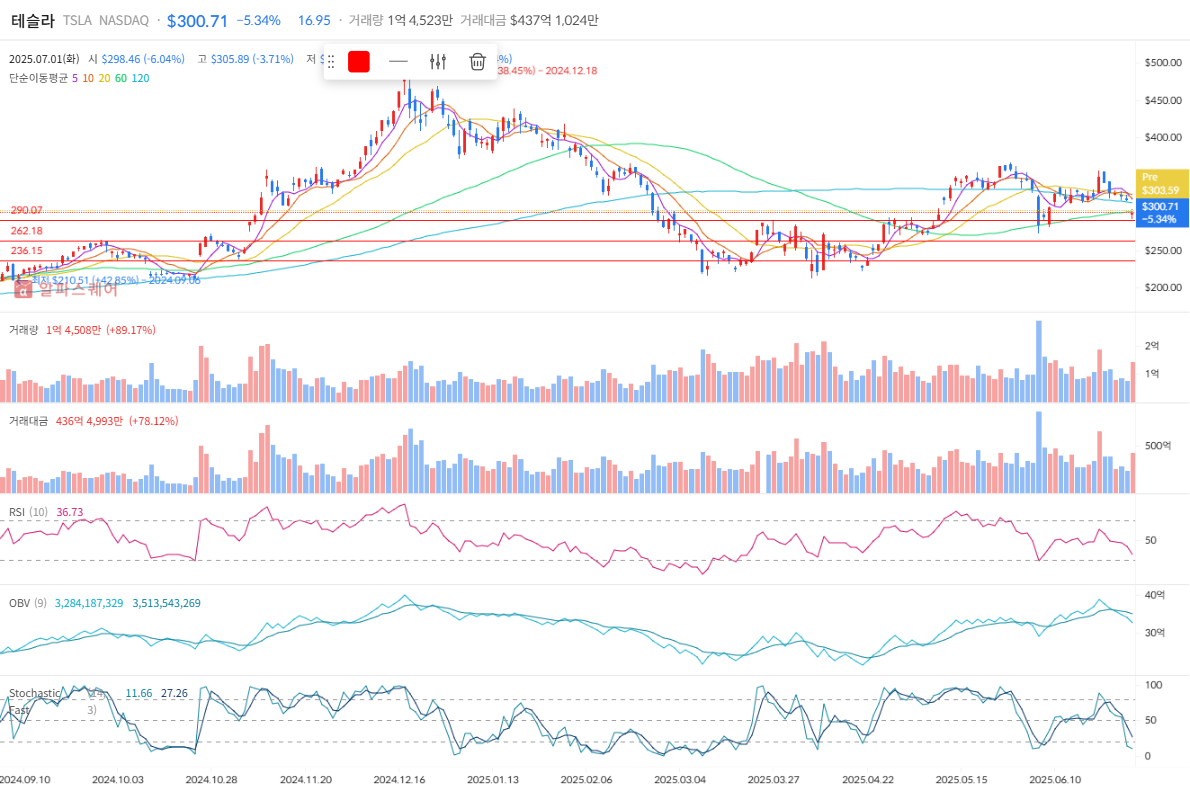This screenshot has height=791, width=1190.
Task: Click the 2024.09.10 date axis label
Action: (x=26, y=780)
